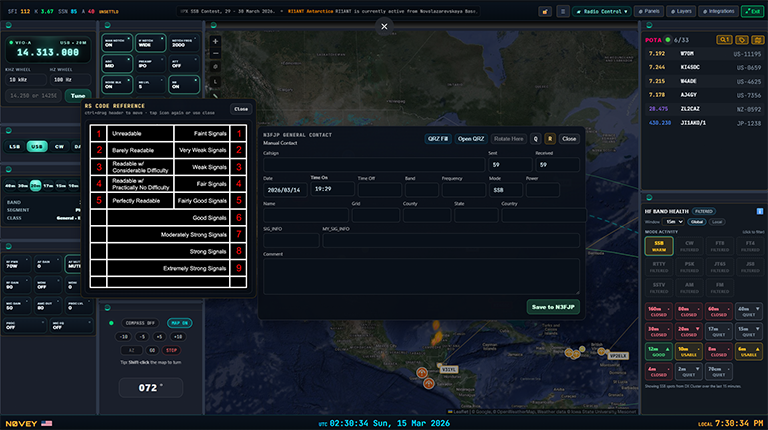The width and height of the screenshot is (768, 430).
Task: Click the red STOP rotor button
Action: pos(171,350)
